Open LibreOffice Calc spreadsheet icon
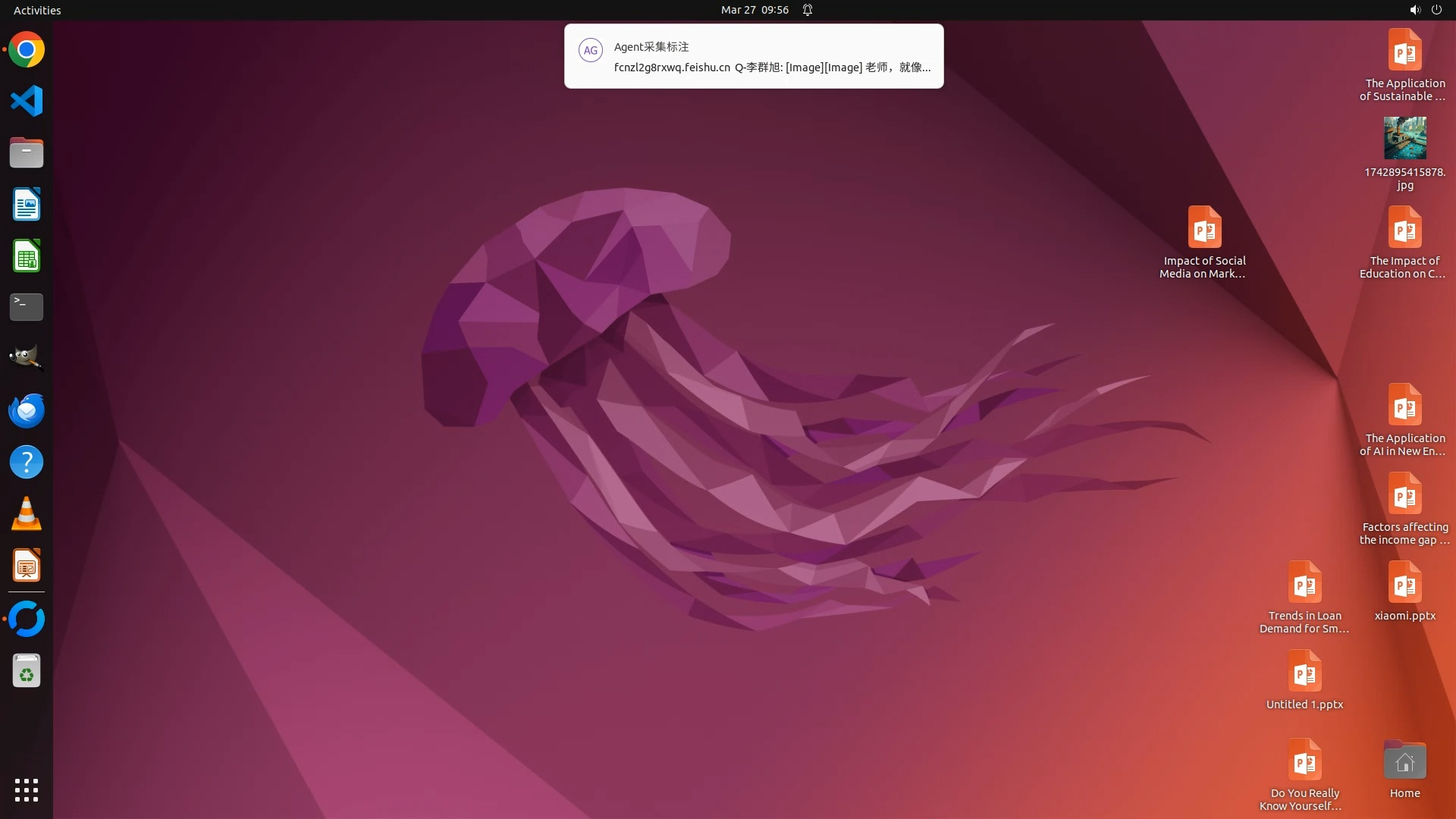Screen dimensions: 1456x819 (27, 256)
